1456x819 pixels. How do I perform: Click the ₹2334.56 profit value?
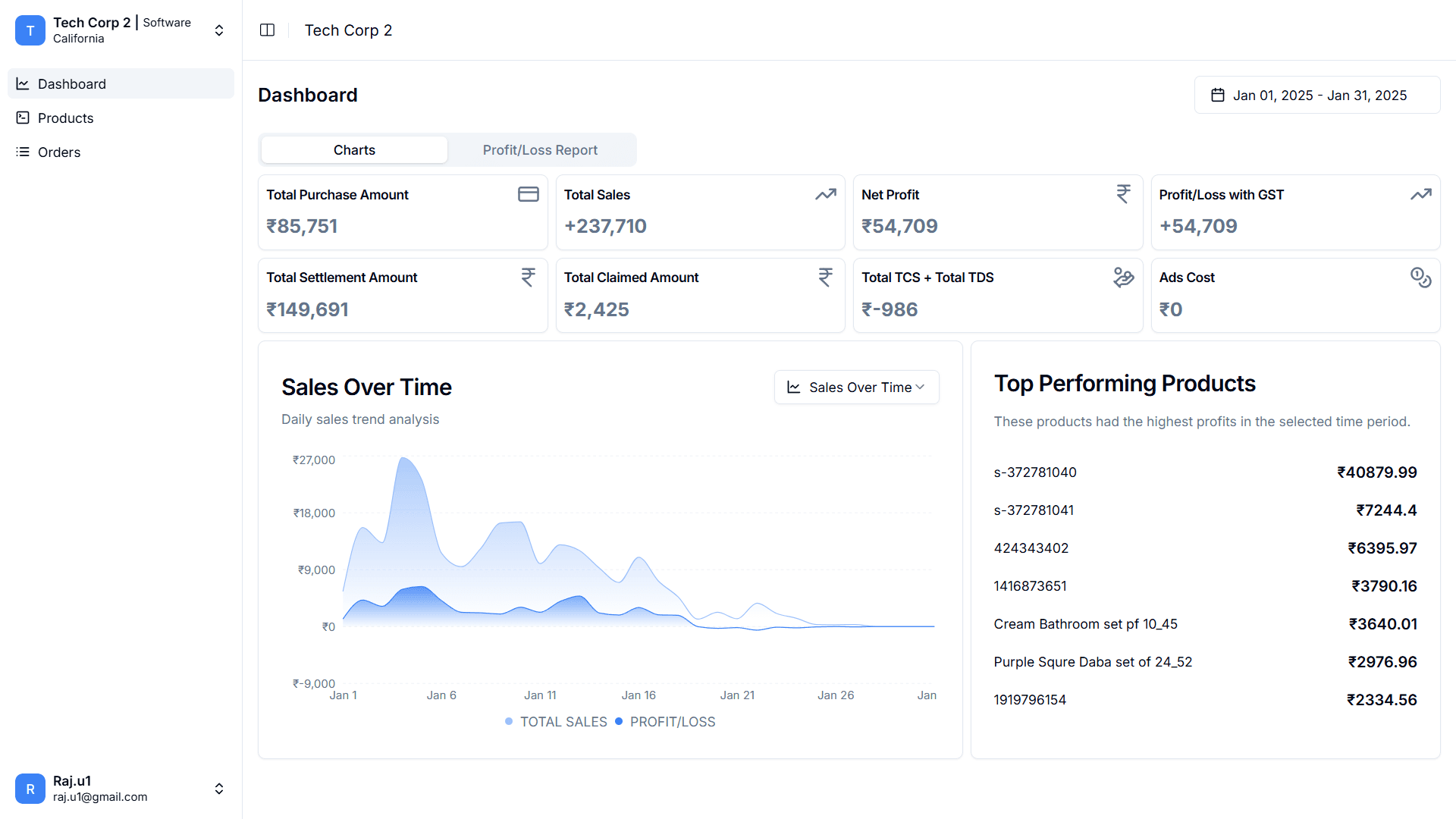[x=1382, y=700]
